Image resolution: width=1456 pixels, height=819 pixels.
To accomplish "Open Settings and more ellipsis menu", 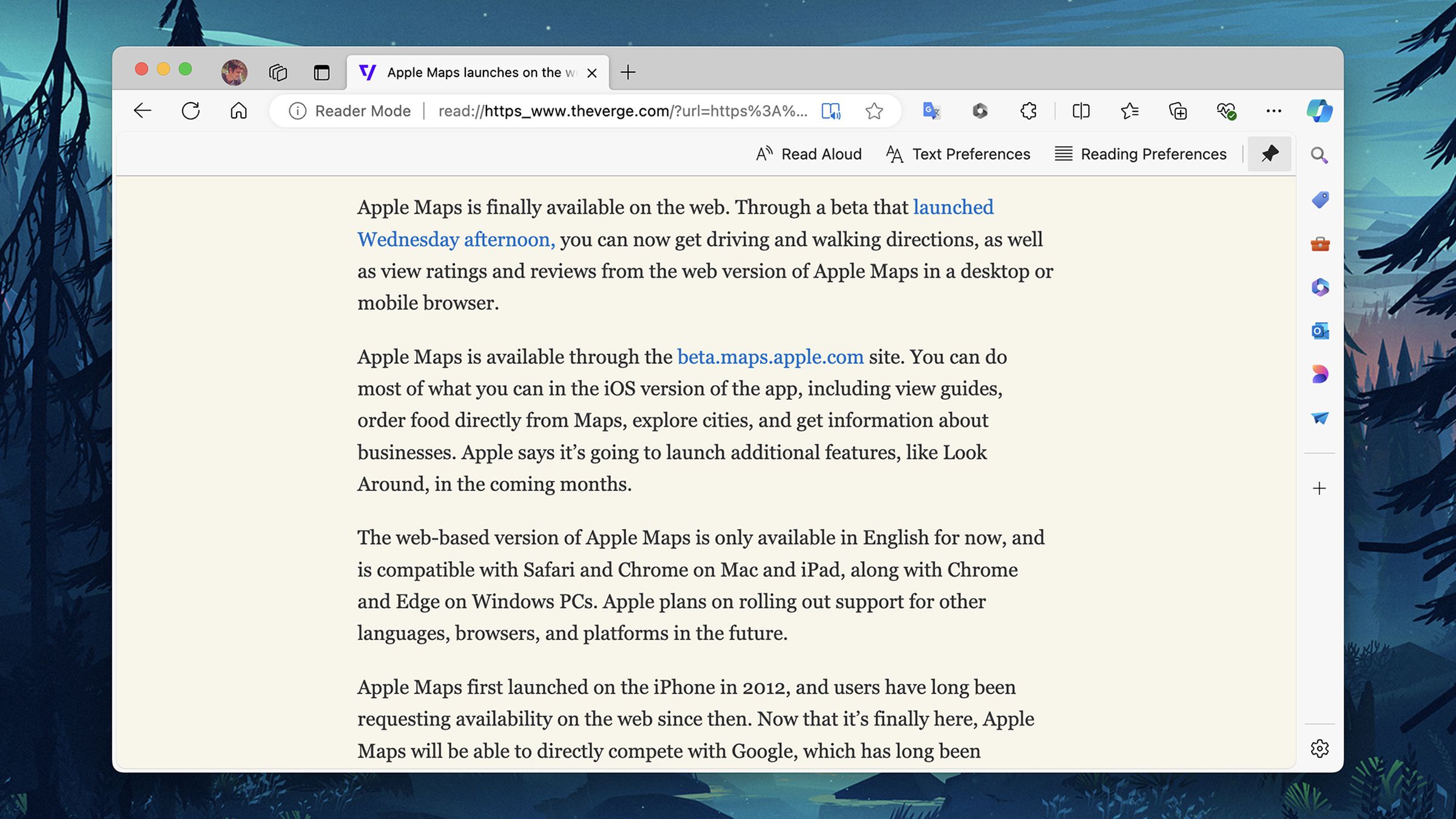I will (1273, 111).
